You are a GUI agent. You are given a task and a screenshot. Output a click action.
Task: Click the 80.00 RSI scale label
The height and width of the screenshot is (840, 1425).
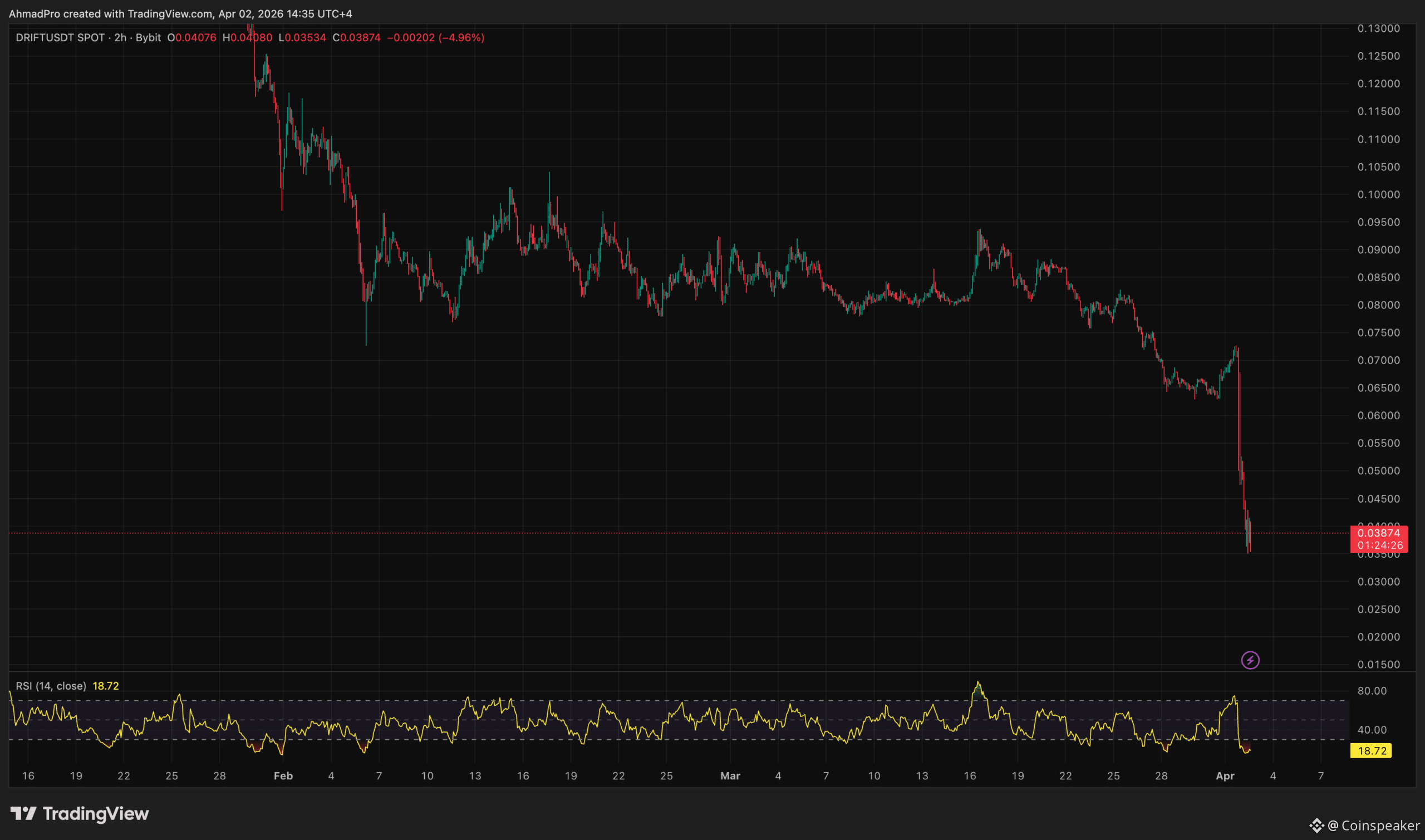point(1372,691)
